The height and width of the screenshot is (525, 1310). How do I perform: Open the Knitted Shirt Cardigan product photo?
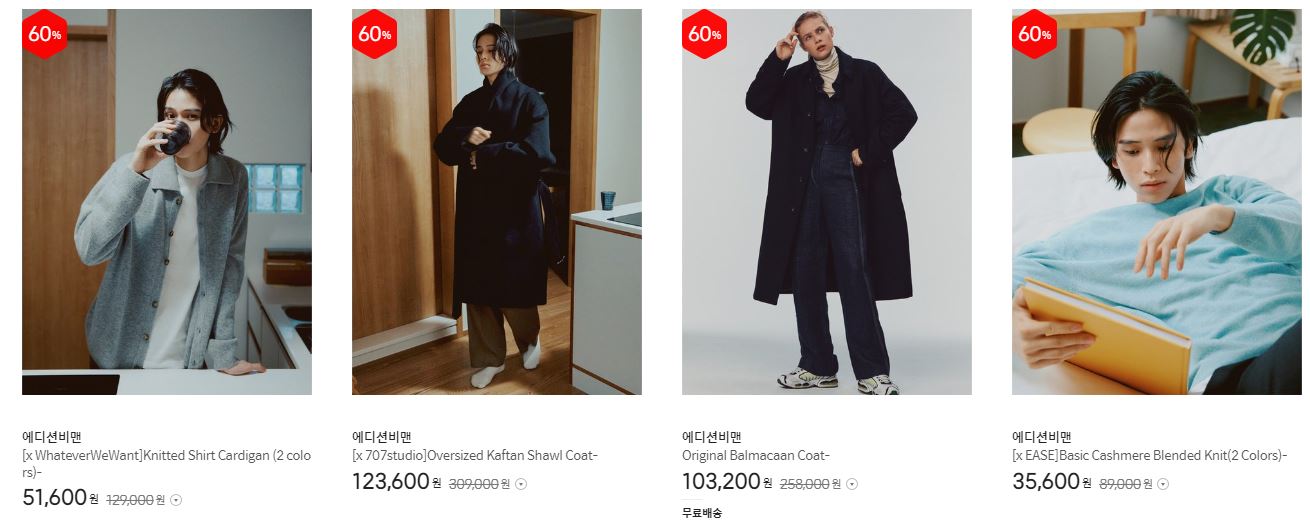pyautogui.click(x=167, y=202)
